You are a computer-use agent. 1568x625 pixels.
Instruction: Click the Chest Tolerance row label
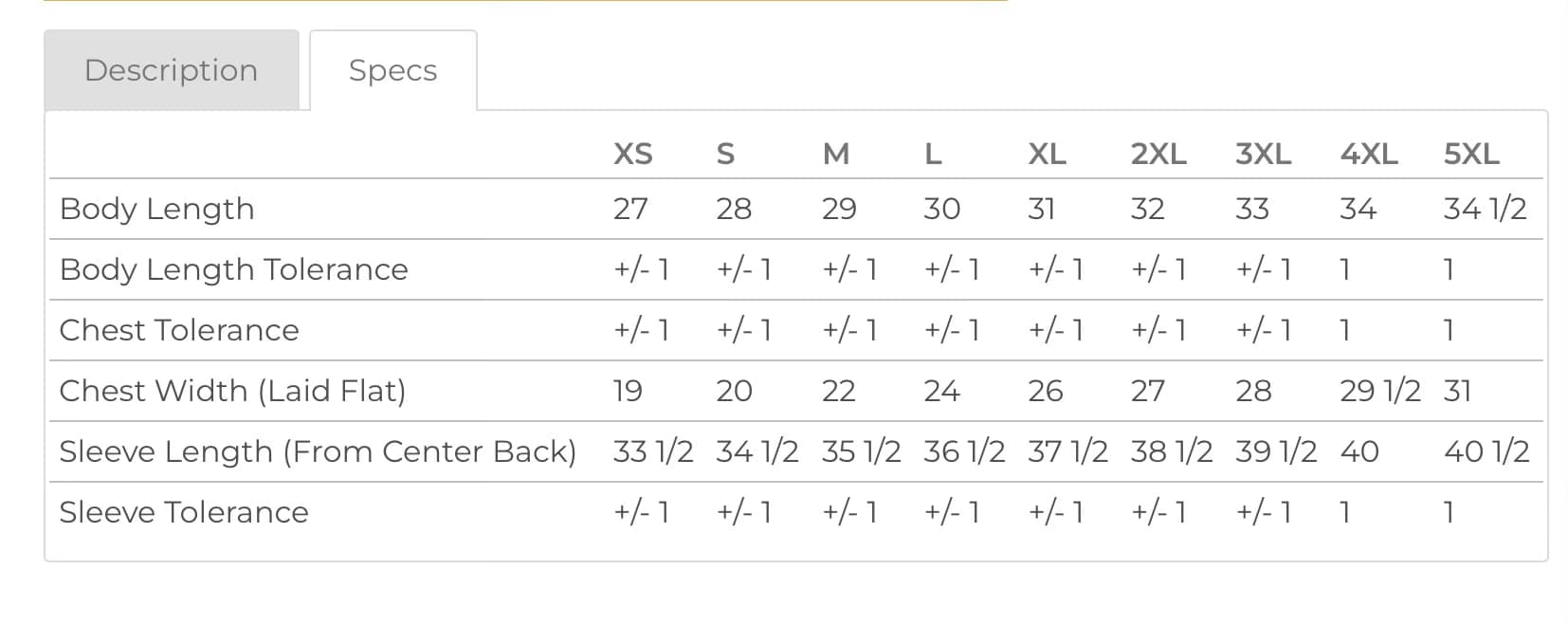click(179, 330)
